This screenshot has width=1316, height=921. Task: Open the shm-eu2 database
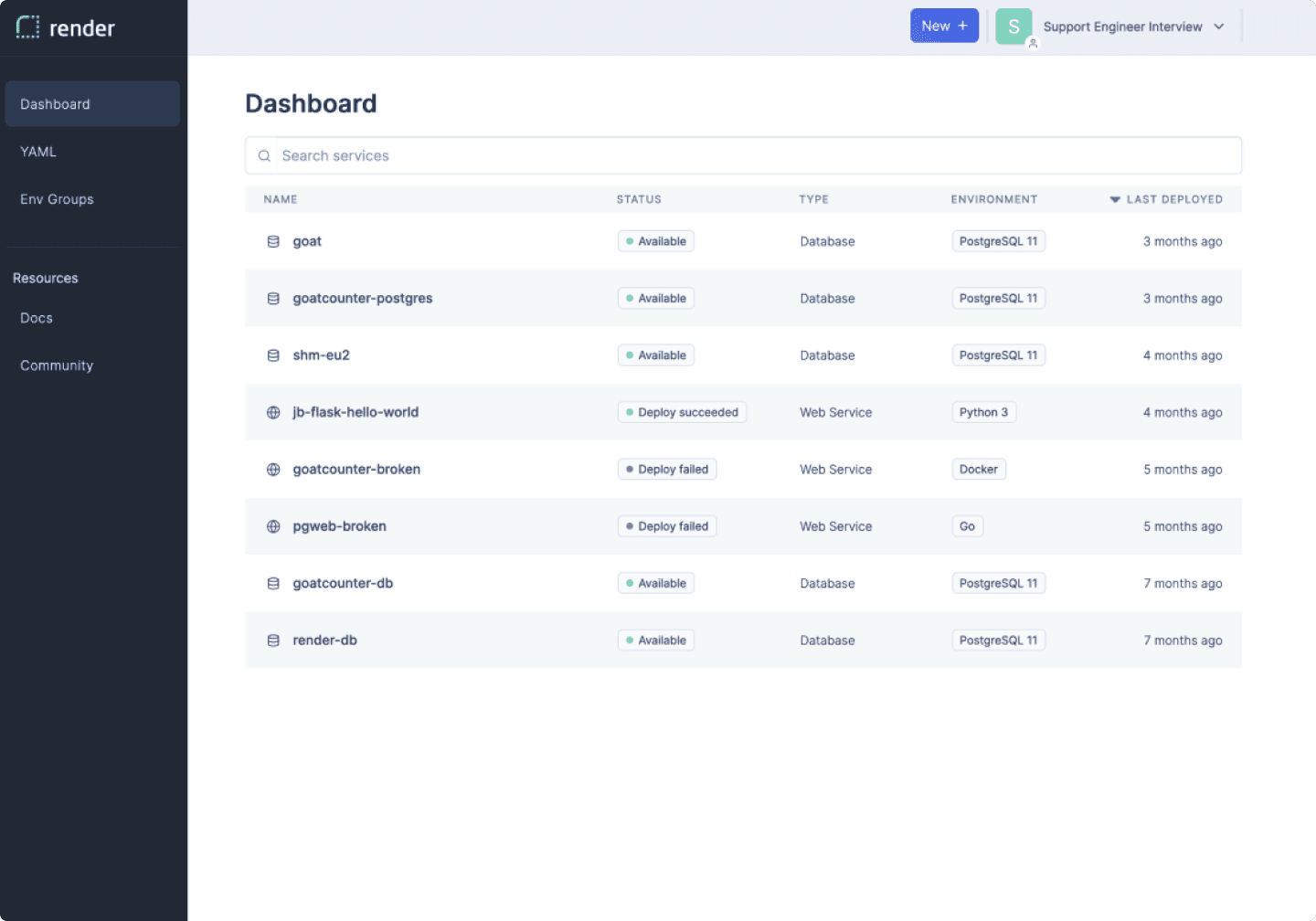click(x=321, y=355)
